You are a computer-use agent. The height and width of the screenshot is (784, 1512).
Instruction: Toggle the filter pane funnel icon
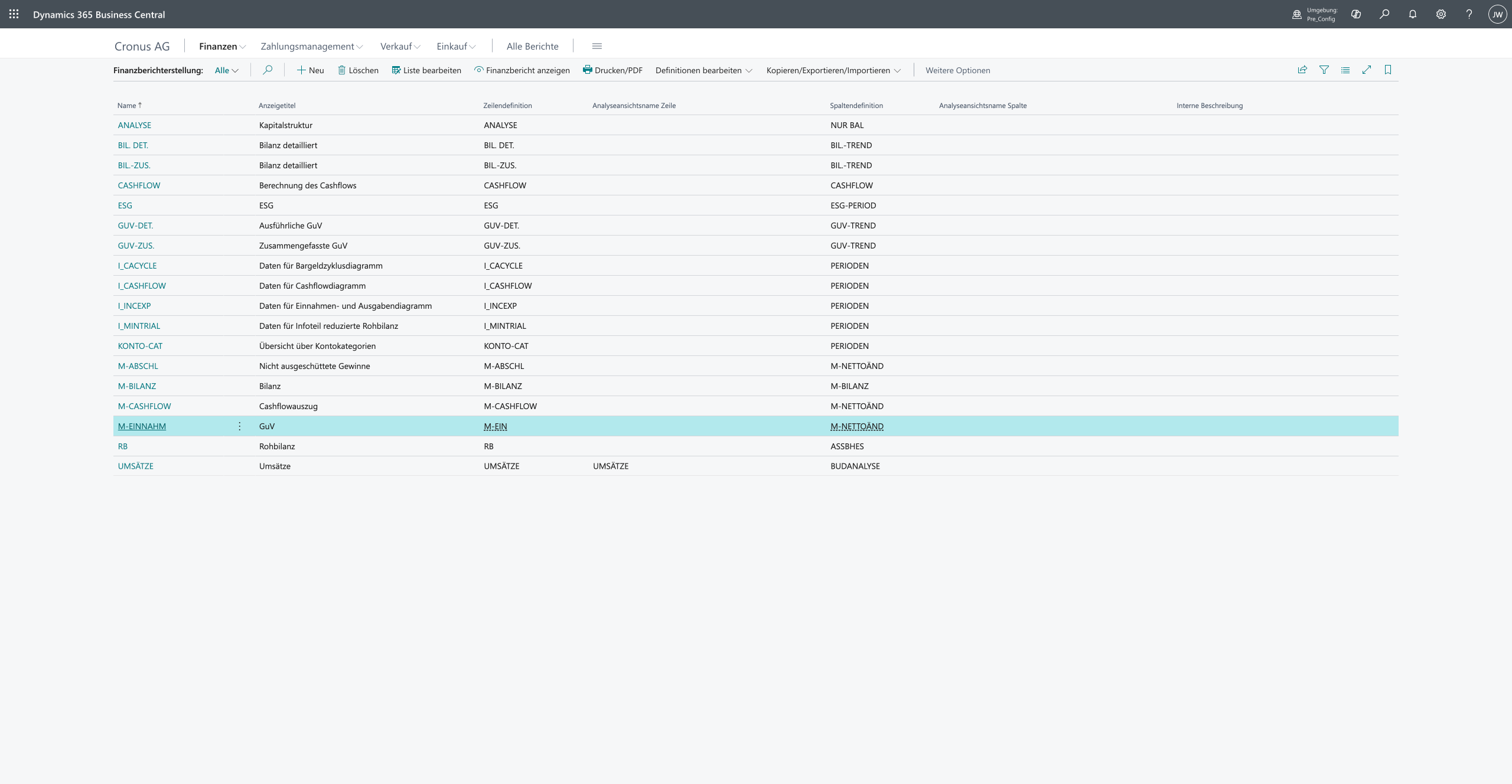[1324, 70]
